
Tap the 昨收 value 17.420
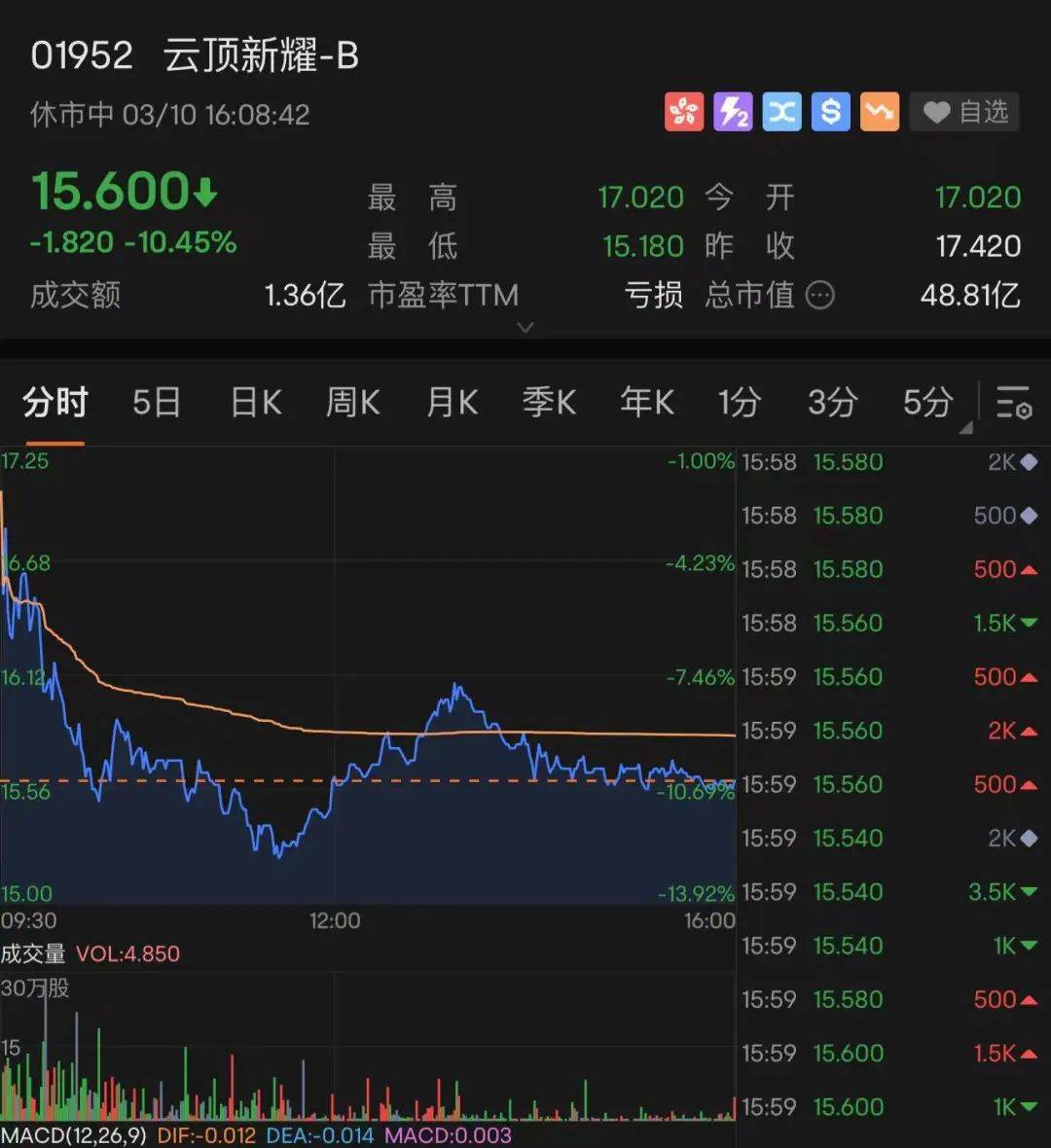pos(978,247)
